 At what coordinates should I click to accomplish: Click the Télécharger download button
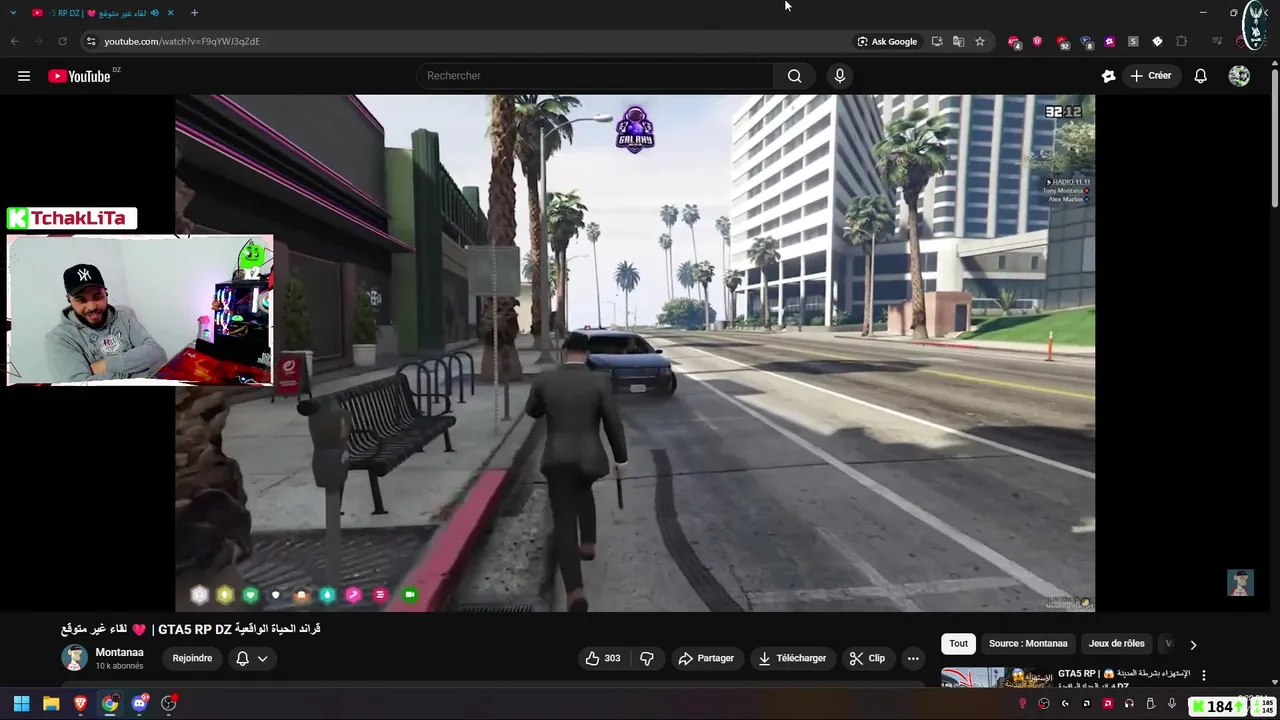click(x=792, y=658)
